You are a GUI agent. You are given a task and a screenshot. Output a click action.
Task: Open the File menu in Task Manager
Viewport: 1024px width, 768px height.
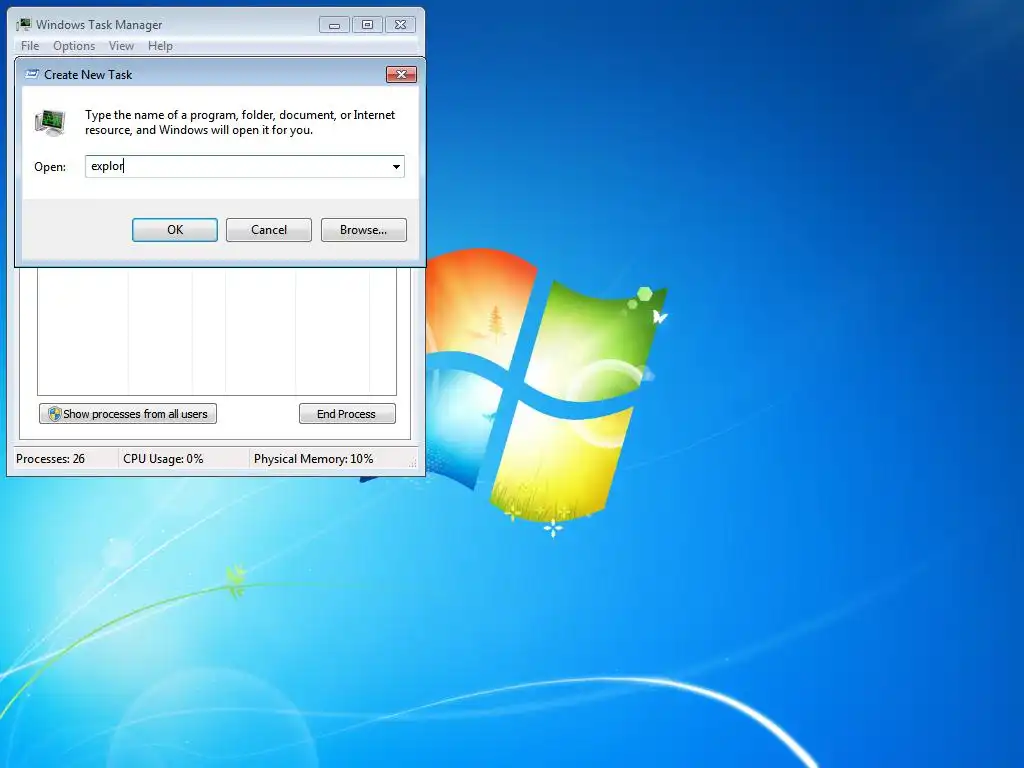pyautogui.click(x=30, y=46)
